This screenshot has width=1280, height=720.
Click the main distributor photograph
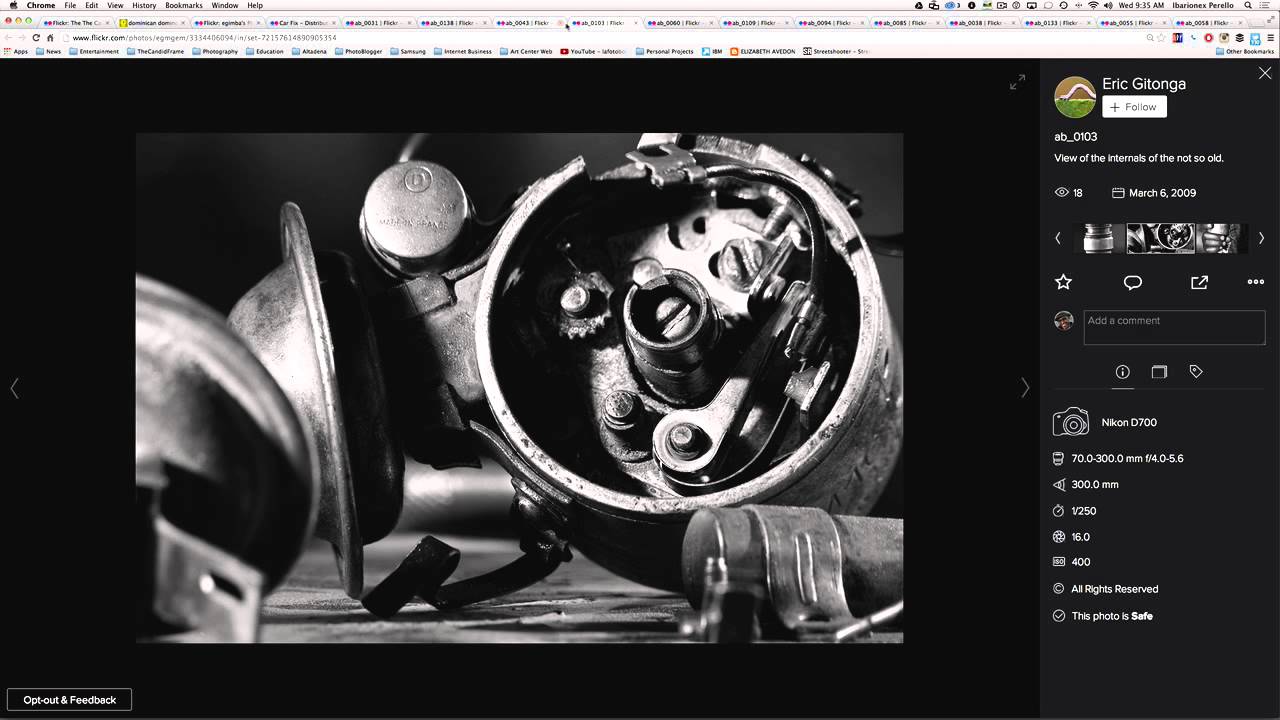click(519, 388)
